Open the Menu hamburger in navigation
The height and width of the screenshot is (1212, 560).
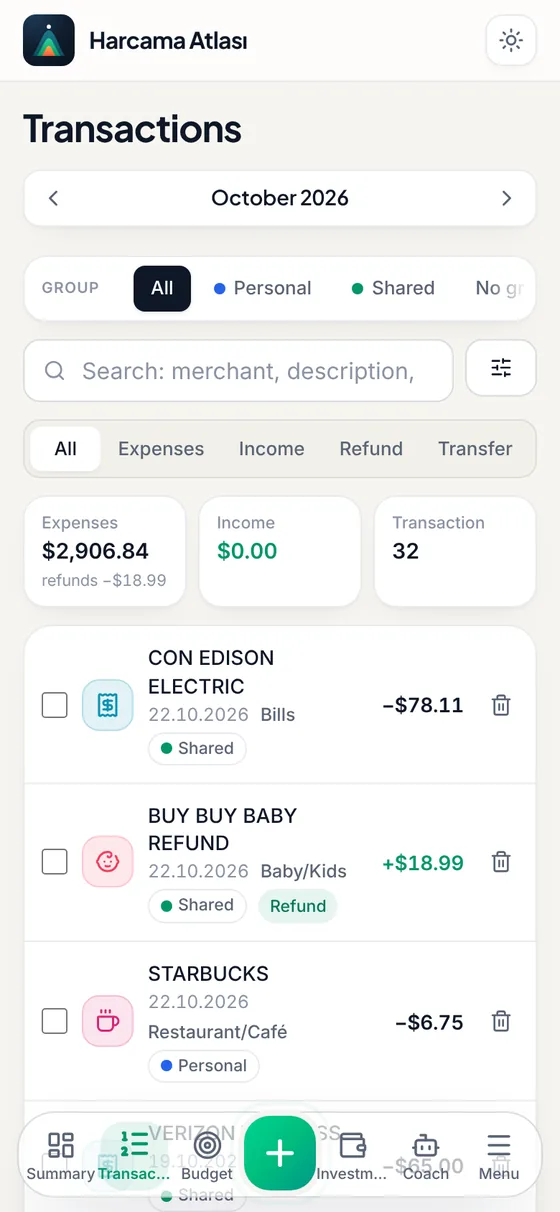click(x=498, y=1155)
